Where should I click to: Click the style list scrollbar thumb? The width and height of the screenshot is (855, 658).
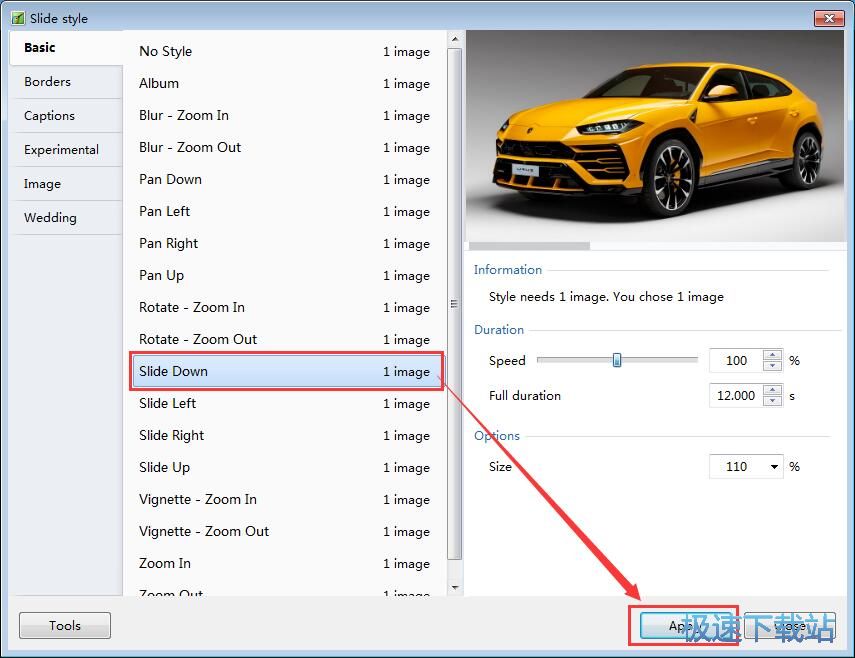point(455,304)
